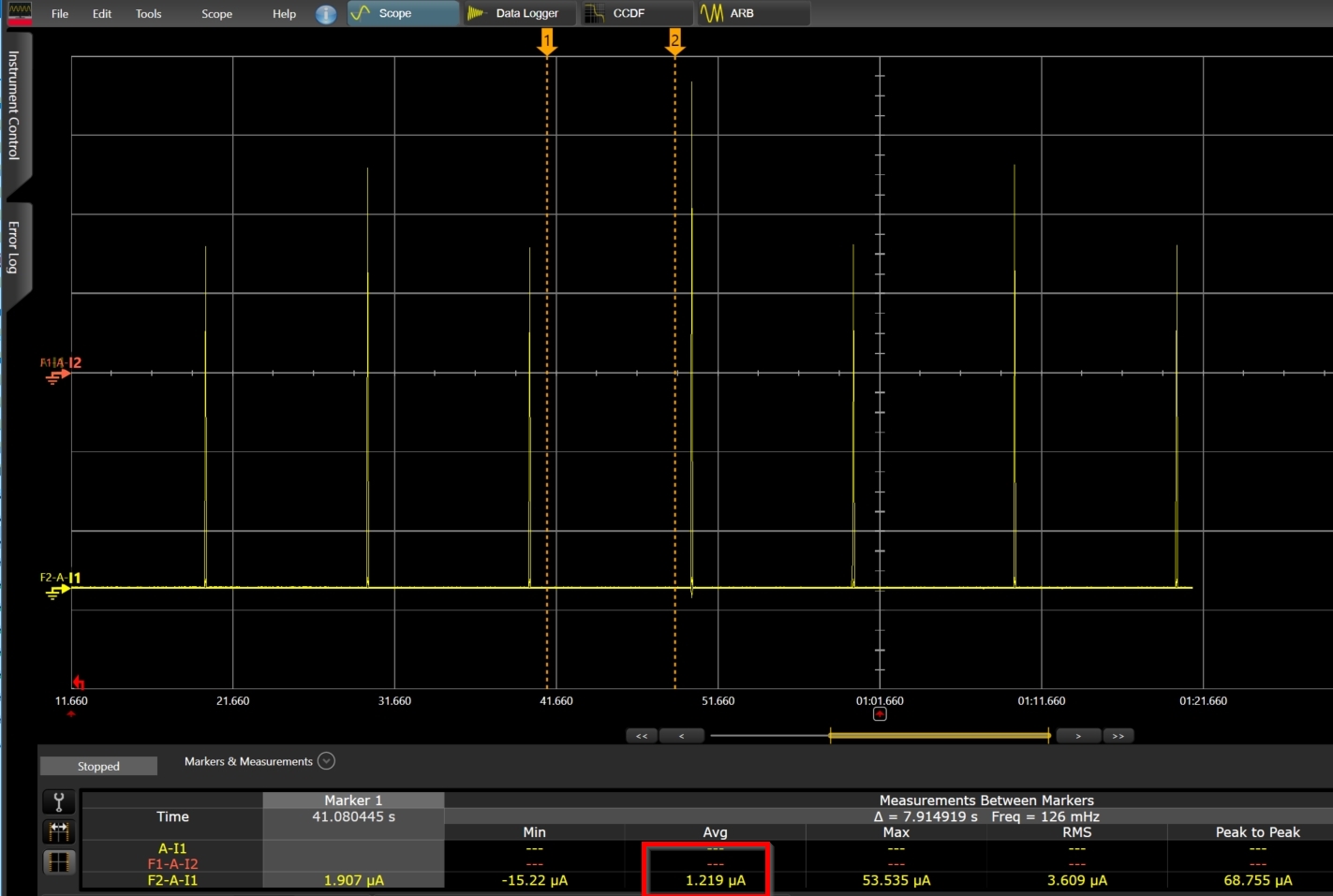This screenshot has height=896, width=1333.
Task: Click the marker time 41.080445 s
Action: [353, 816]
